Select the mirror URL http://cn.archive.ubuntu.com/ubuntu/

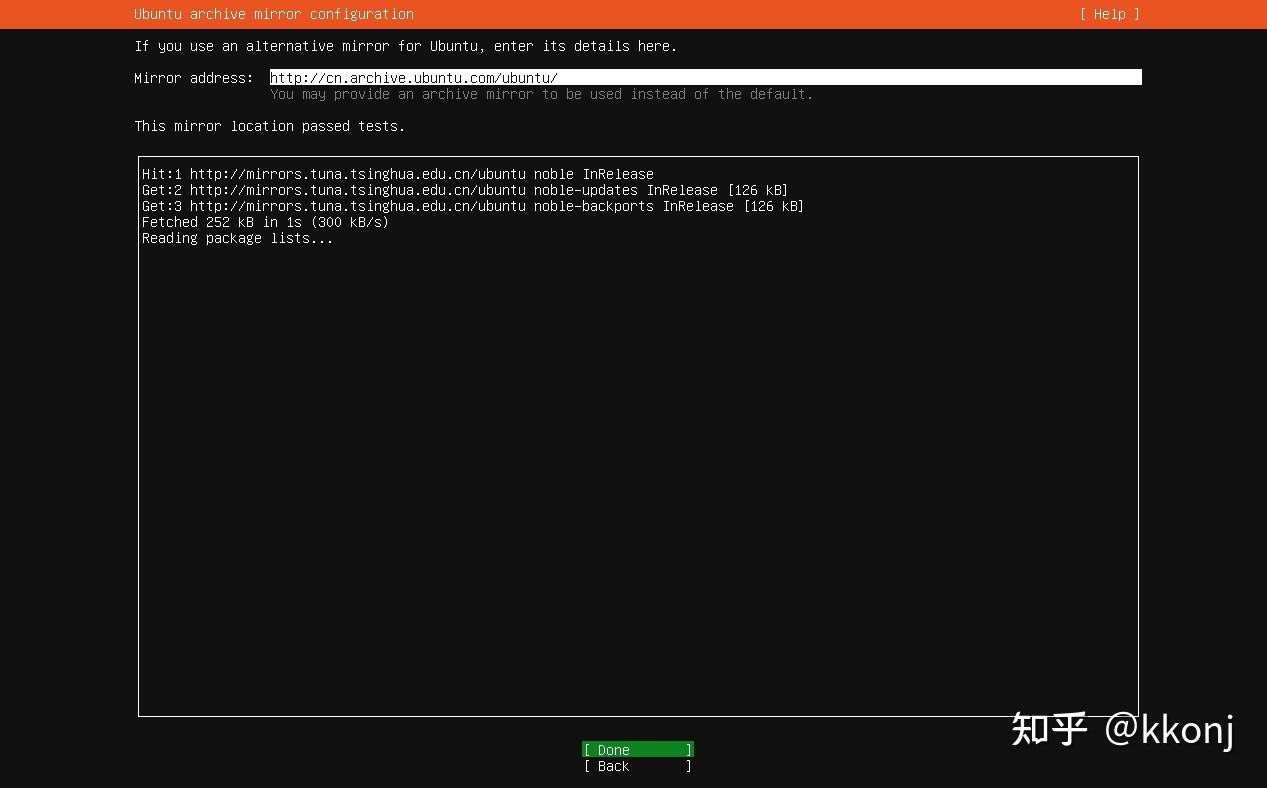pyautogui.click(x=413, y=77)
